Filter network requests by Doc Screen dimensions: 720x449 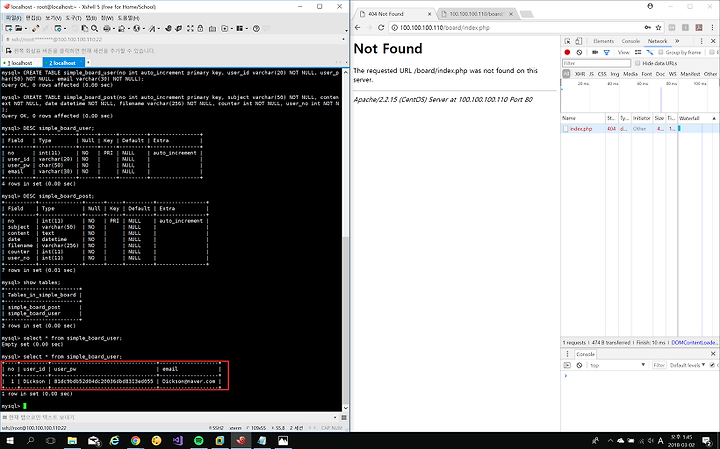660,74
